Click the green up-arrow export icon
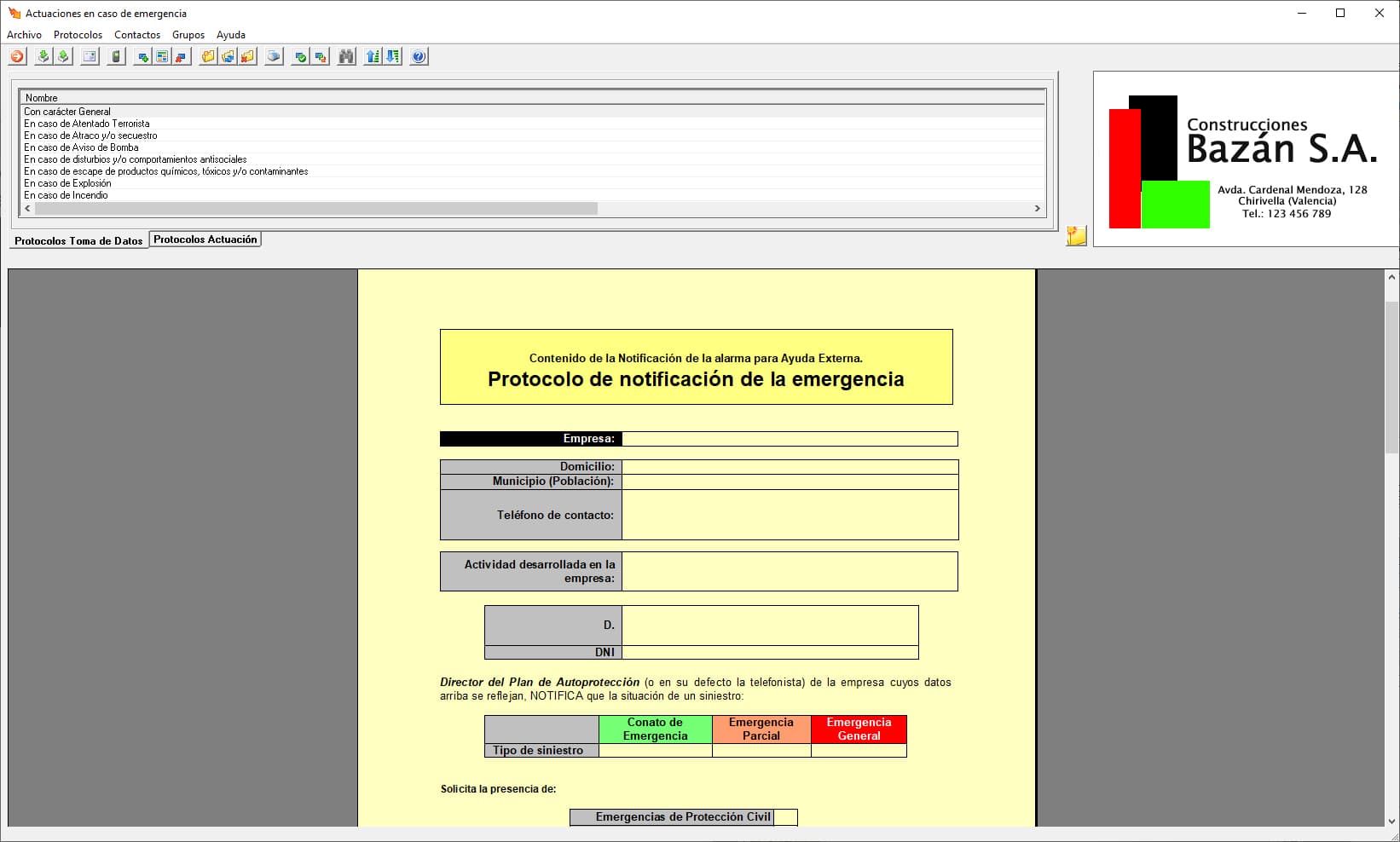Image resolution: width=1400 pixels, height=842 pixels. (x=63, y=57)
